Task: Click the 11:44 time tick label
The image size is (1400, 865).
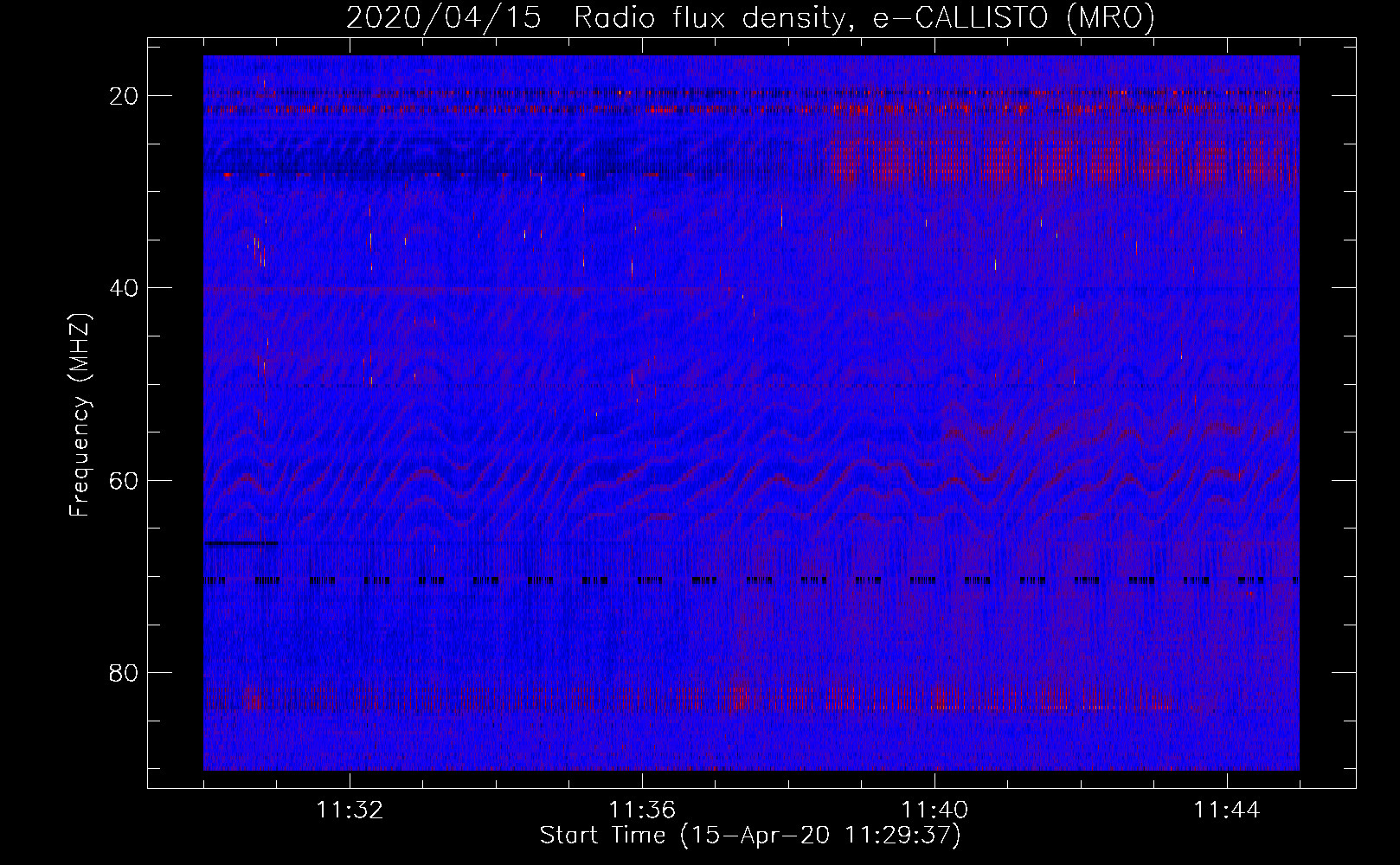Action: (x=1227, y=811)
